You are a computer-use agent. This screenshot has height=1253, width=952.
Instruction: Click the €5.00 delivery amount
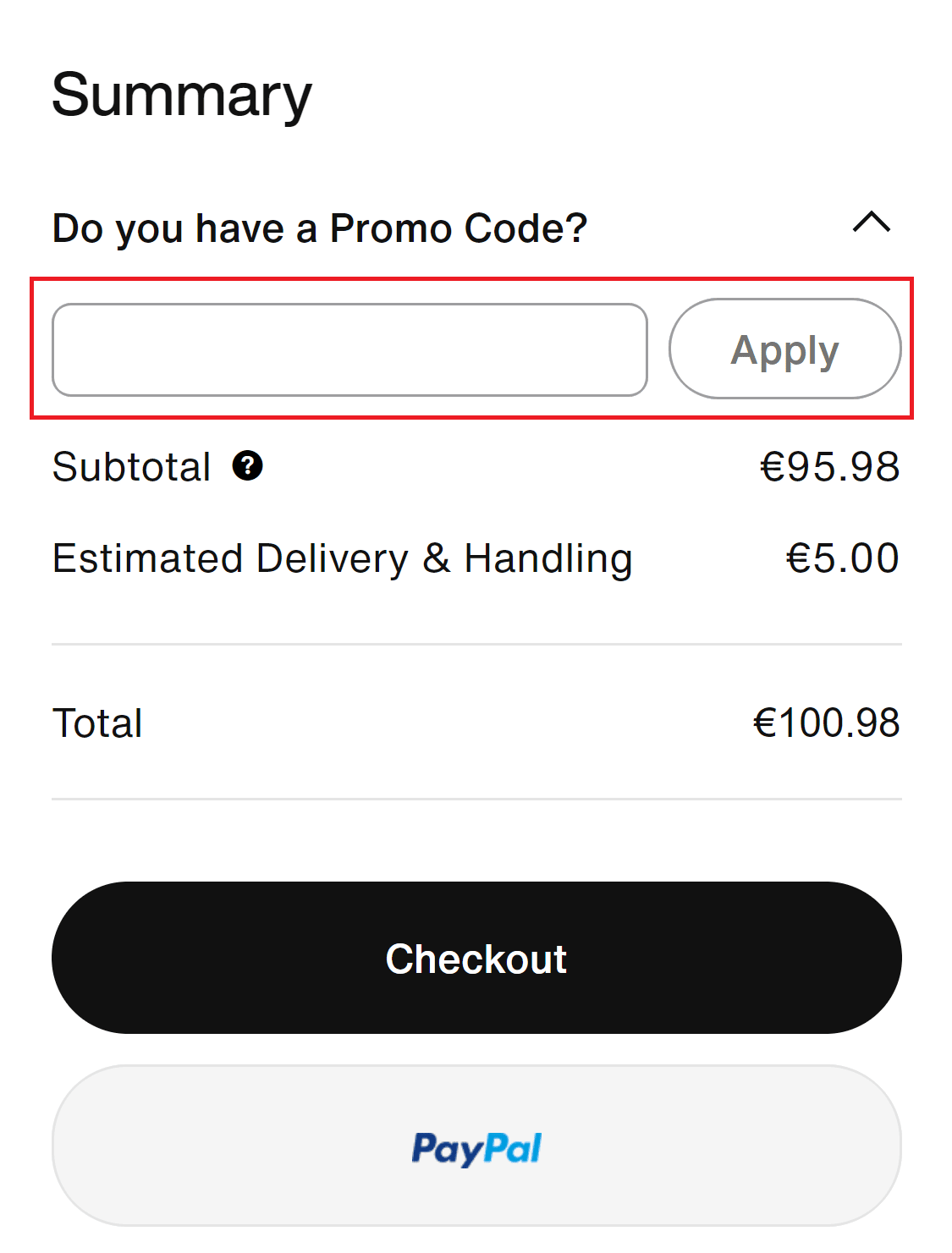pyautogui.click(x=842, y=558)
